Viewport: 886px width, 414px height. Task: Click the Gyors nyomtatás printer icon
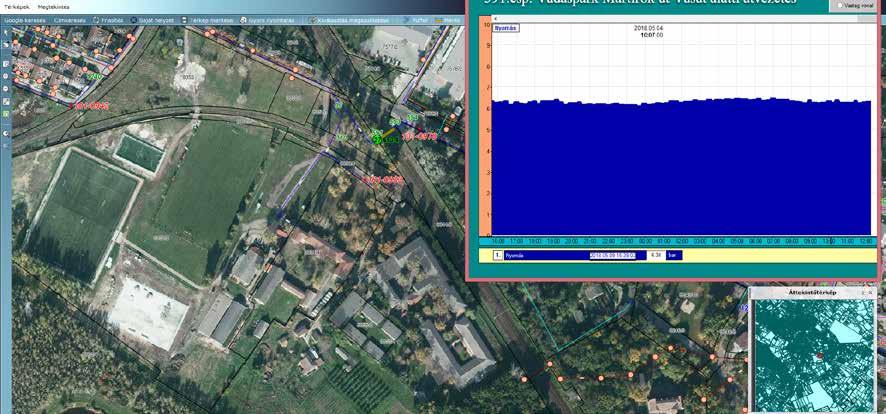point(243,20)
